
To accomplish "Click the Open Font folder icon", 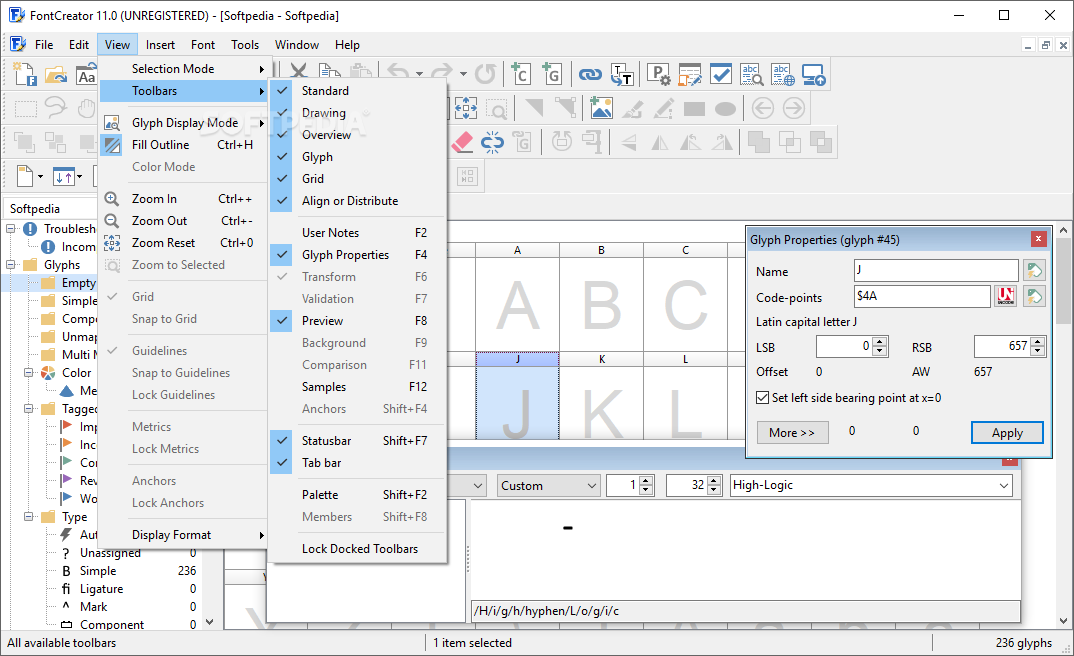I will click(55, 74).
